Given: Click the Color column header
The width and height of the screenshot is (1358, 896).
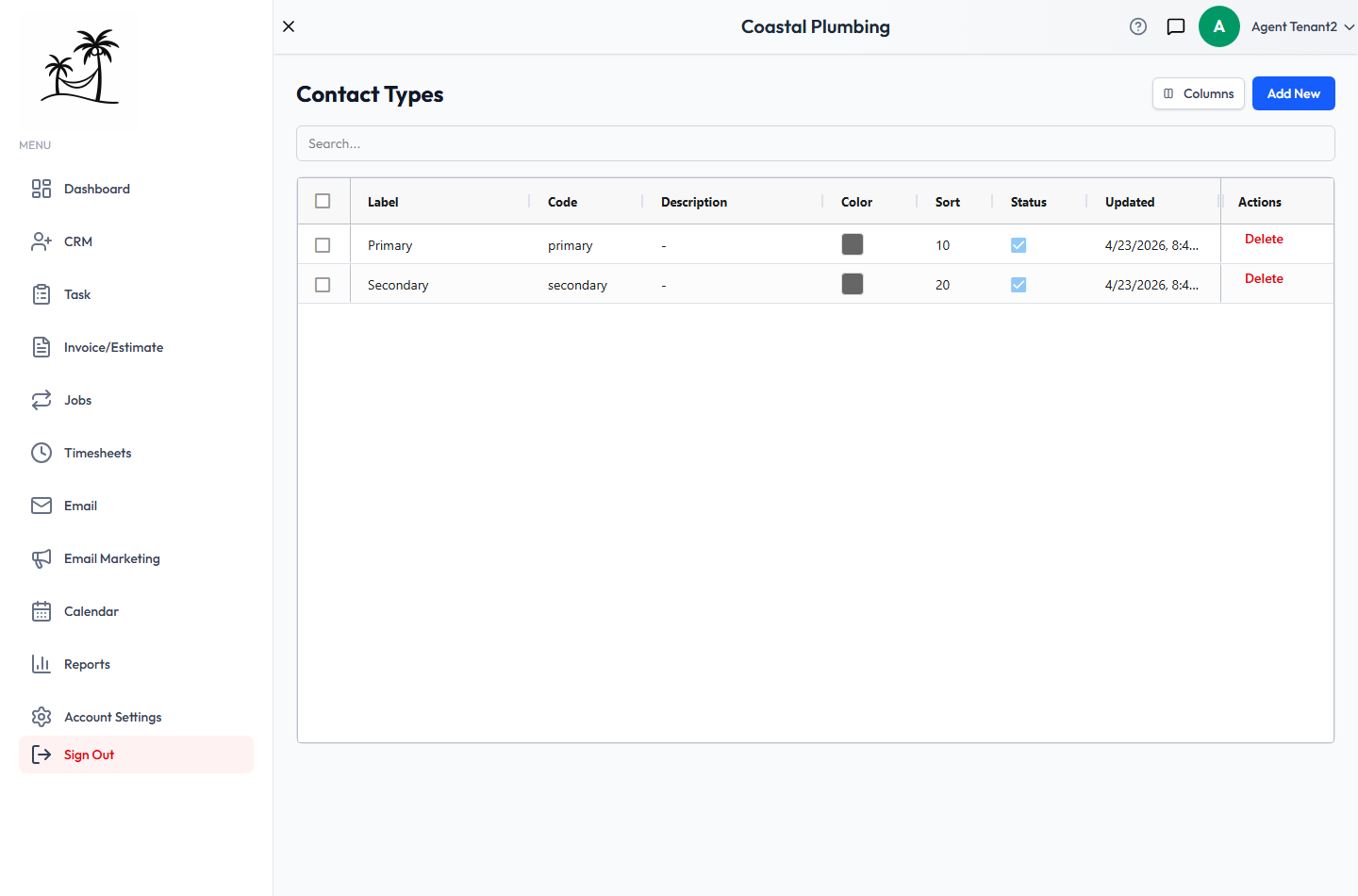Looking at the screenshot, I should (x=856, y=202).
